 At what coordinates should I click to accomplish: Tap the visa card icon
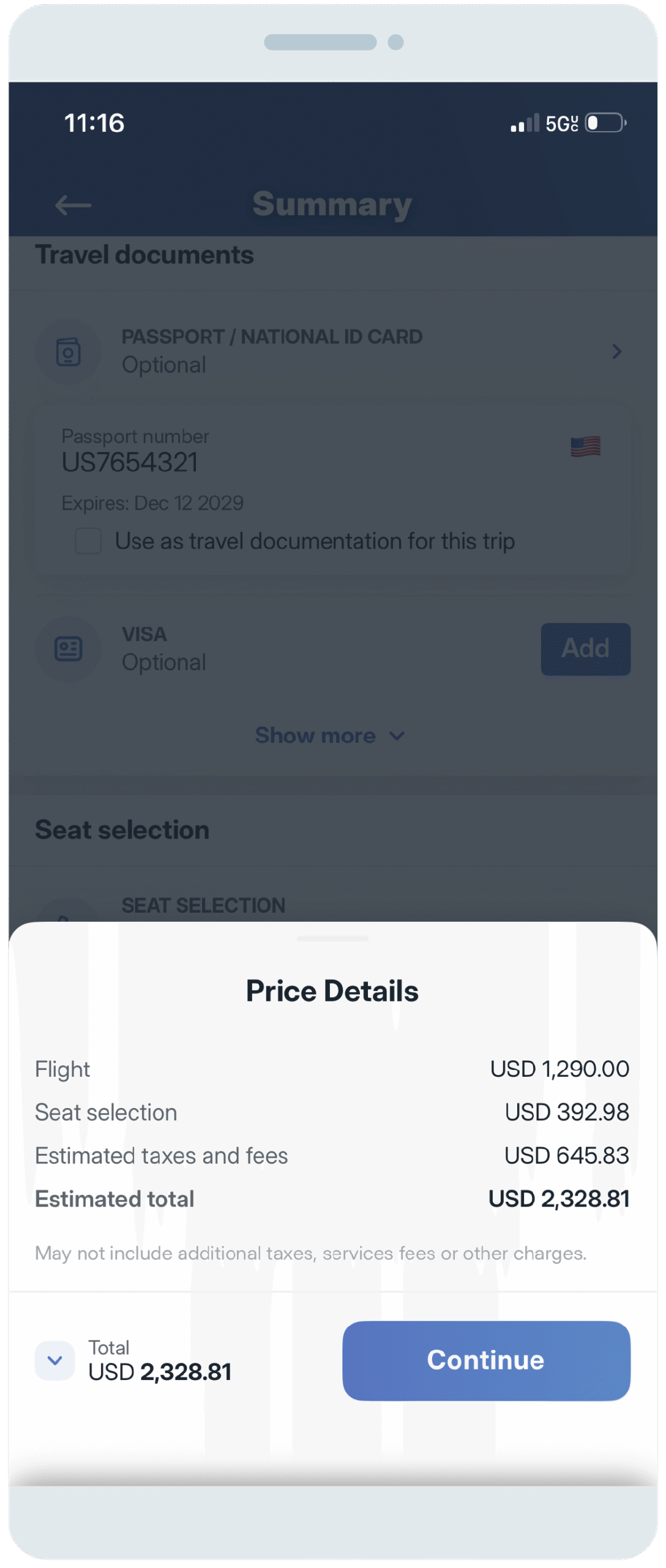click(68, 649)
